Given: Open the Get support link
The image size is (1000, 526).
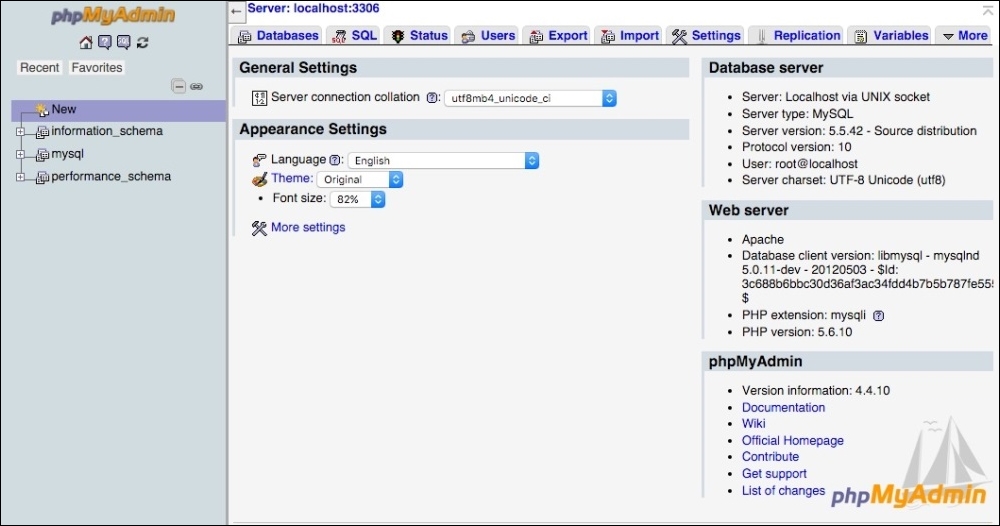Looking at the screenshot, I should point(774,474).
